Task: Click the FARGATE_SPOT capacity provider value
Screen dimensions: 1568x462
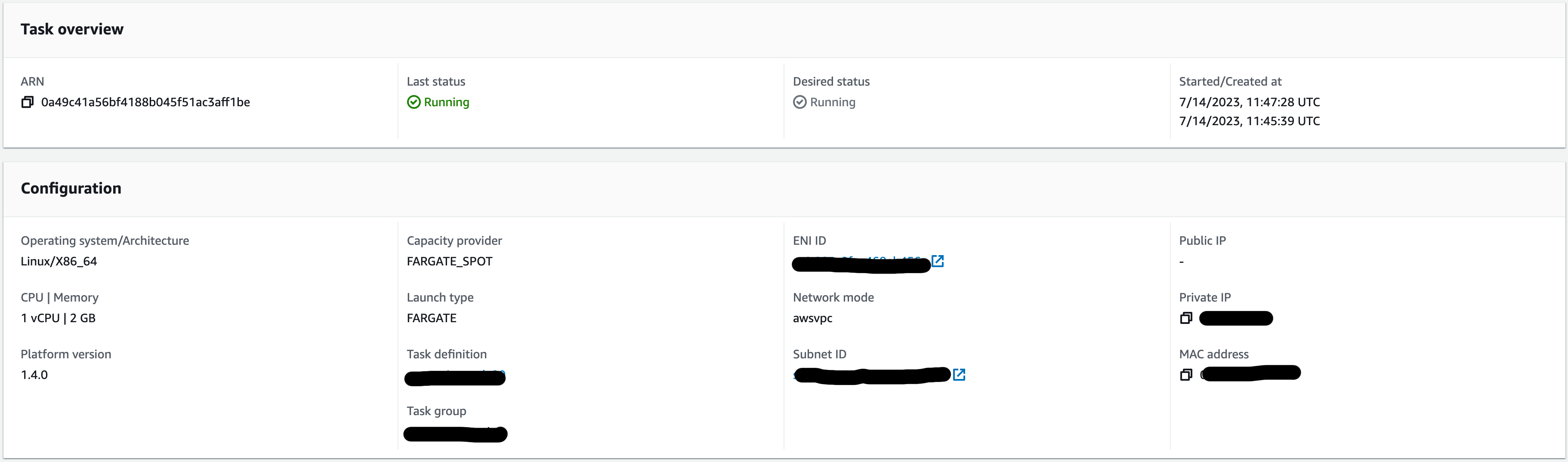Action: (x=449, y=262)
